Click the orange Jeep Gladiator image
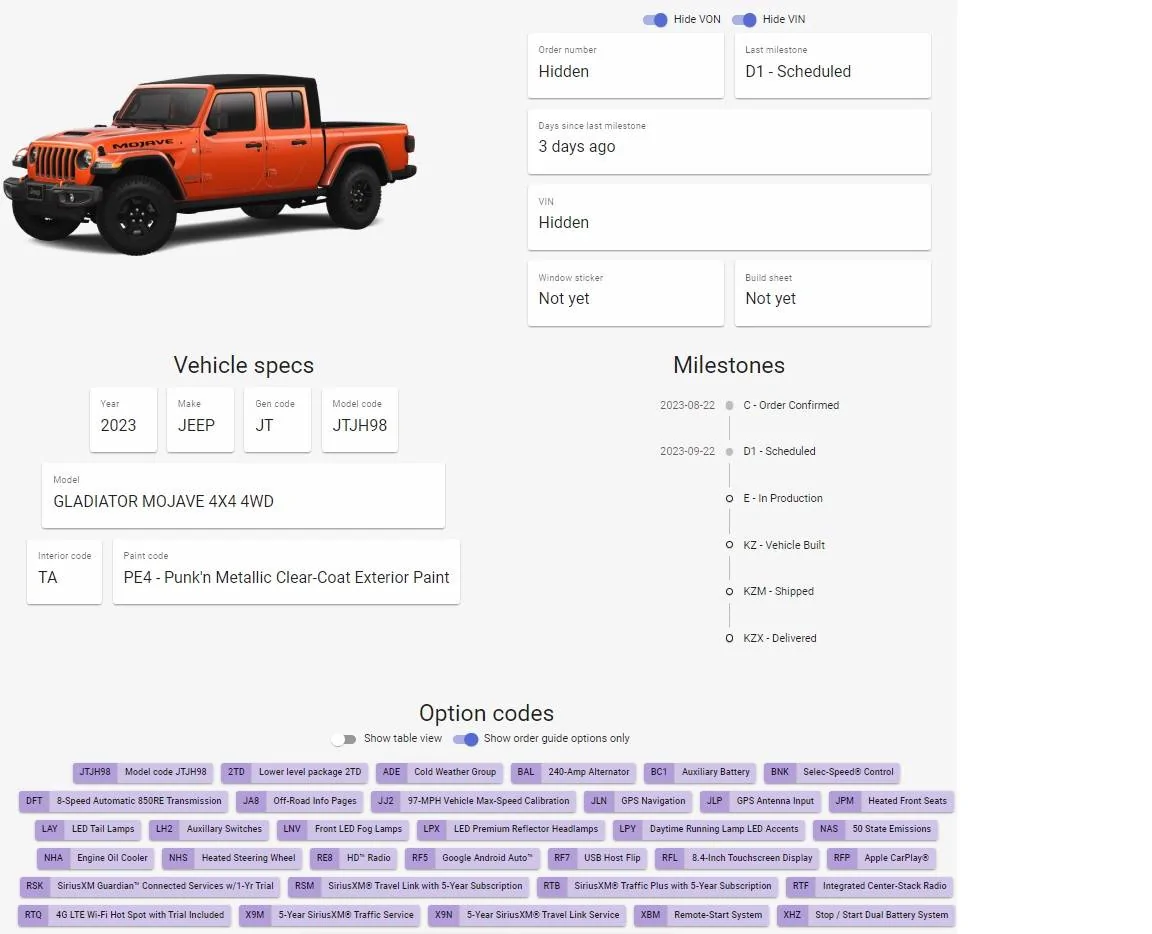Image resolution: width=1152 pixels, height=934 pixels. tap(210, 163)
